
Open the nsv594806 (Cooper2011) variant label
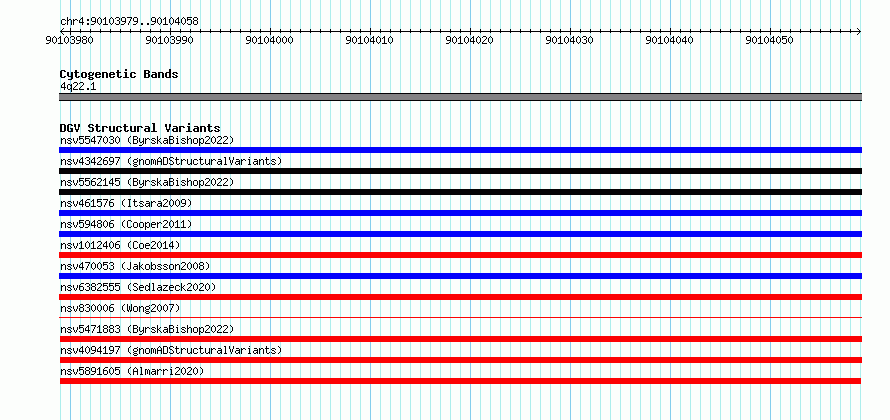(126, 224)
